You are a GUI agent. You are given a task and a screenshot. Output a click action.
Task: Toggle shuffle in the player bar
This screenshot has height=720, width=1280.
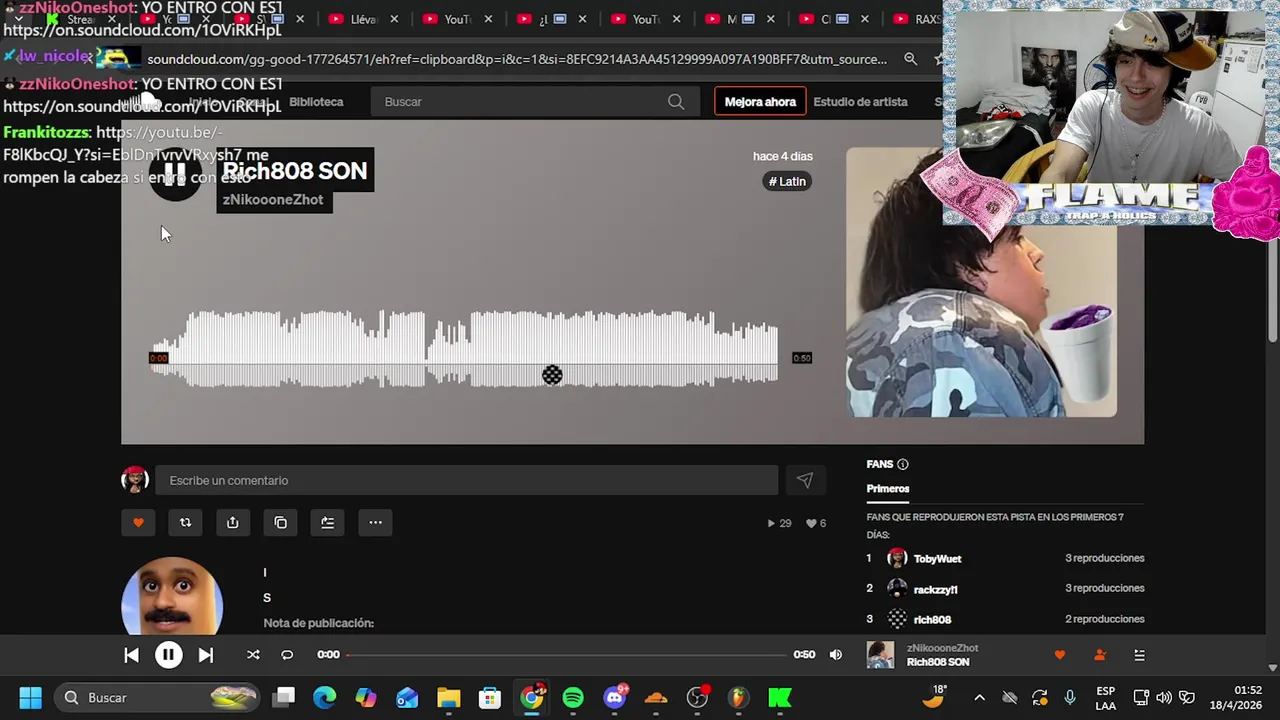(253, 655)
